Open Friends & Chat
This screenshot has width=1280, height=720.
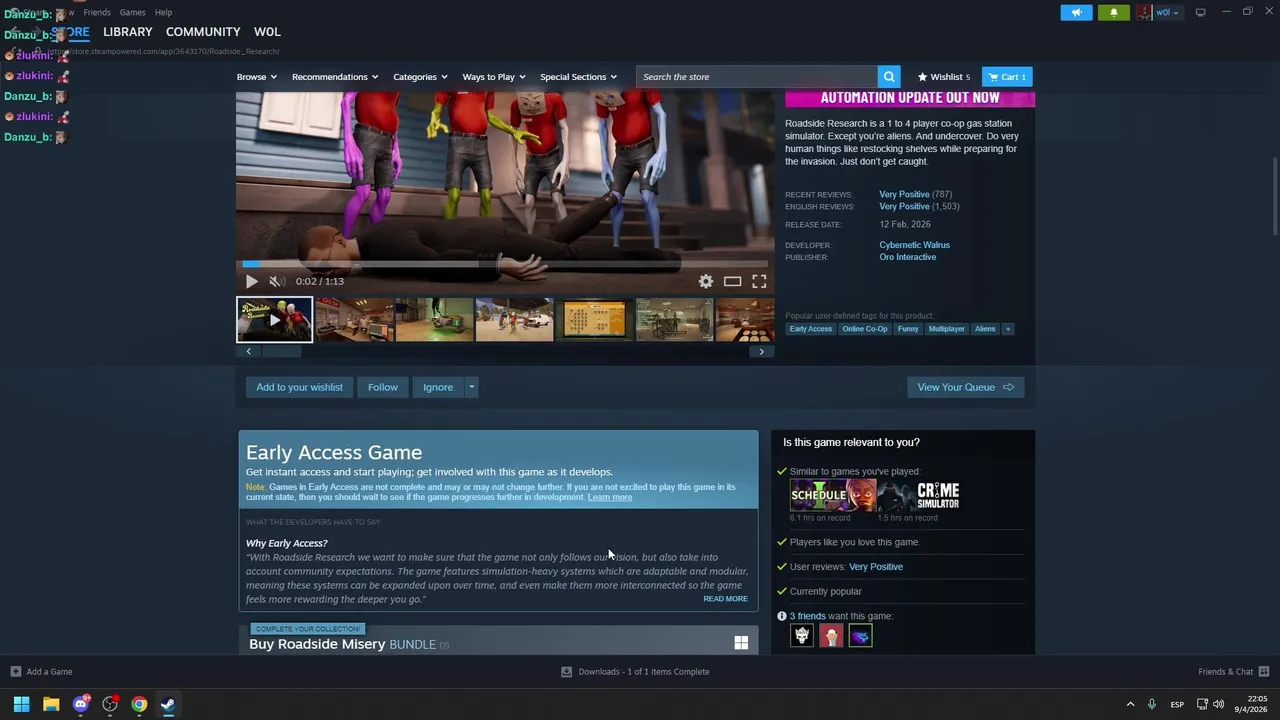pyautogui.click(x=1233, y=672)
